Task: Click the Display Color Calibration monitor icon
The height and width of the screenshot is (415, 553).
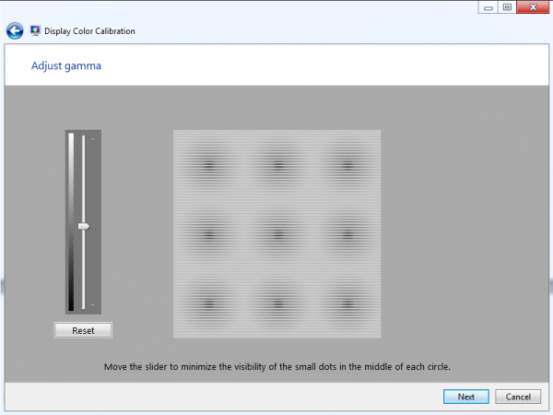Action: [x=35, y=31]
